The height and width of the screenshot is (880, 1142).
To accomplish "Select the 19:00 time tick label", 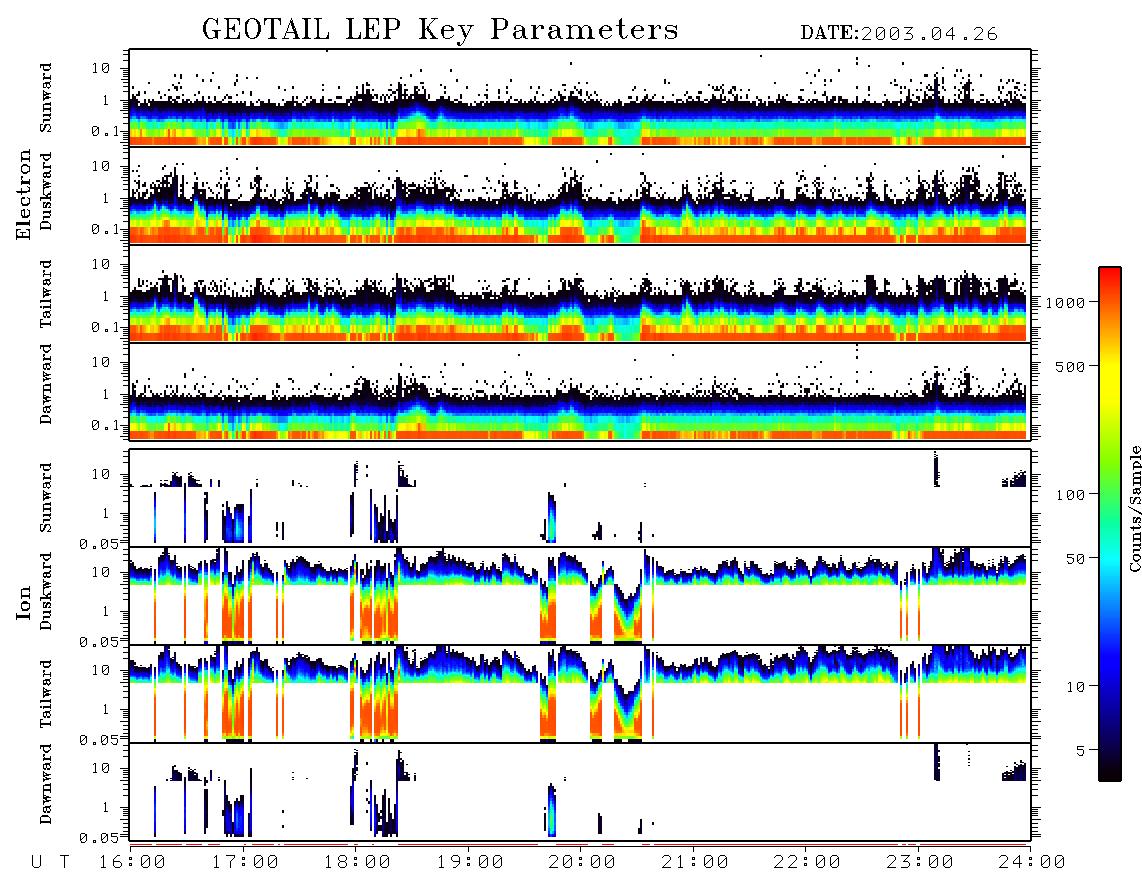I will [470, 863].
